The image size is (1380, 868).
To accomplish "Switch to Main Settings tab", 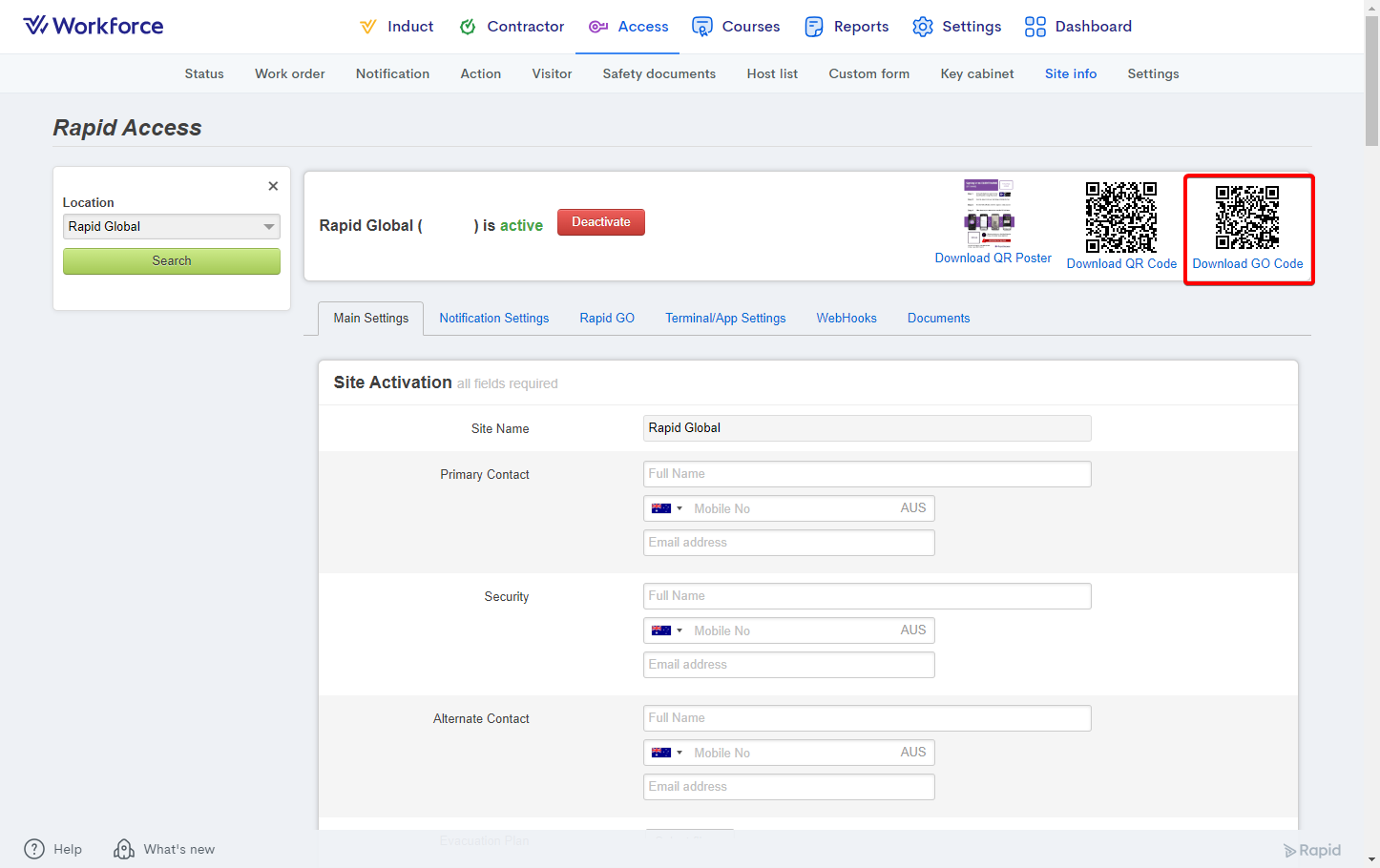I will coord(371,319).
